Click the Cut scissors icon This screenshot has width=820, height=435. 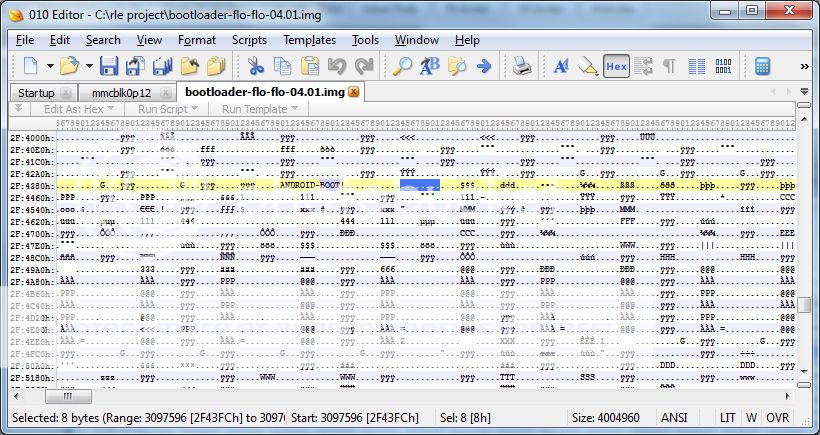point(255,67)
